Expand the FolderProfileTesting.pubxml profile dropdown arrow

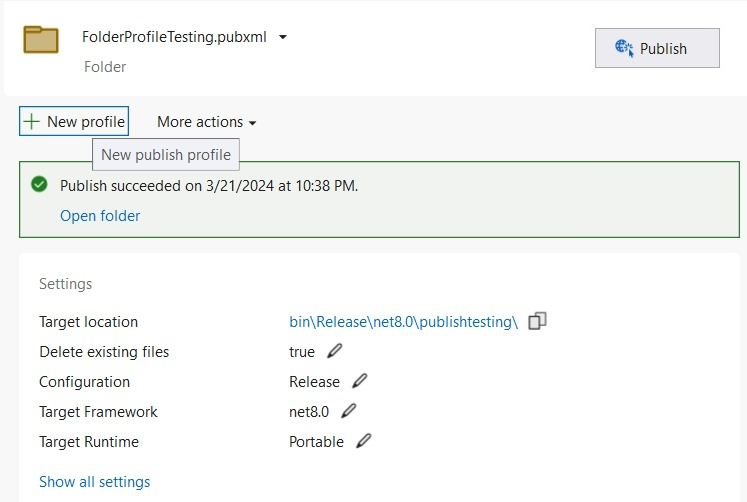pos(283,37)
